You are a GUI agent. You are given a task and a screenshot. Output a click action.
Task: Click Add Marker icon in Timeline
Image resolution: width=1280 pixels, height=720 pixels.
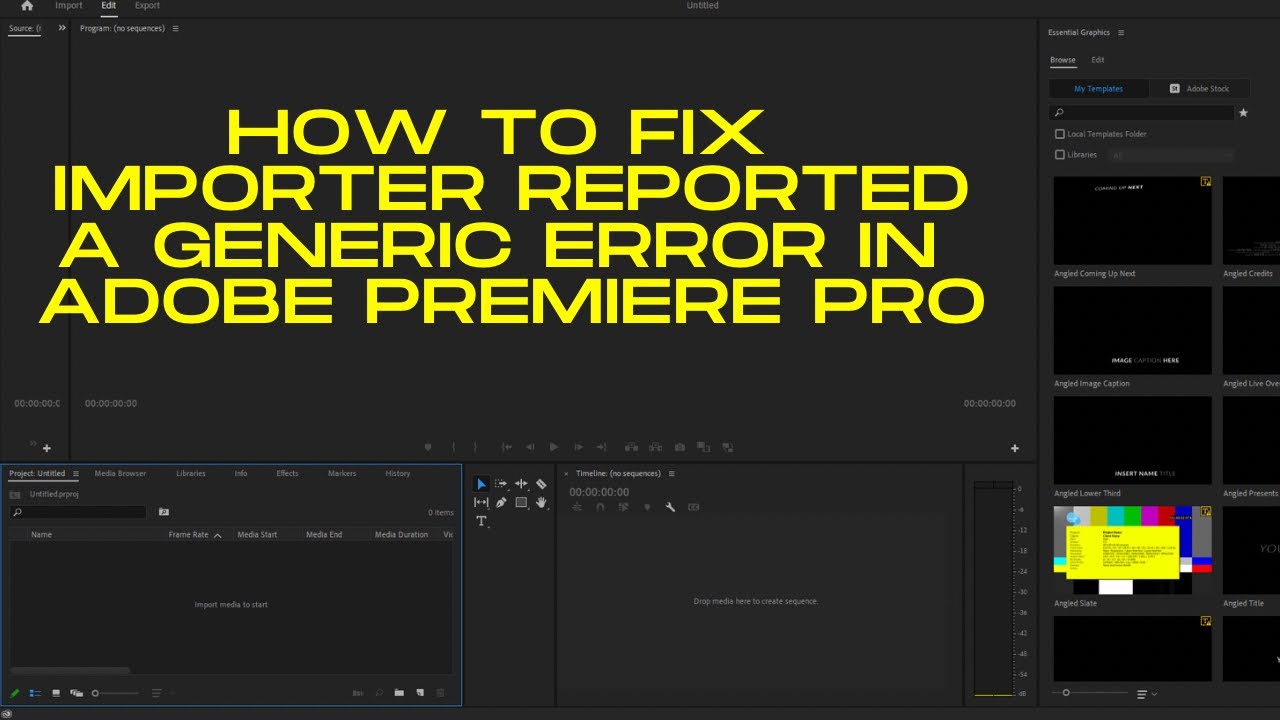[x=647, y=507]
